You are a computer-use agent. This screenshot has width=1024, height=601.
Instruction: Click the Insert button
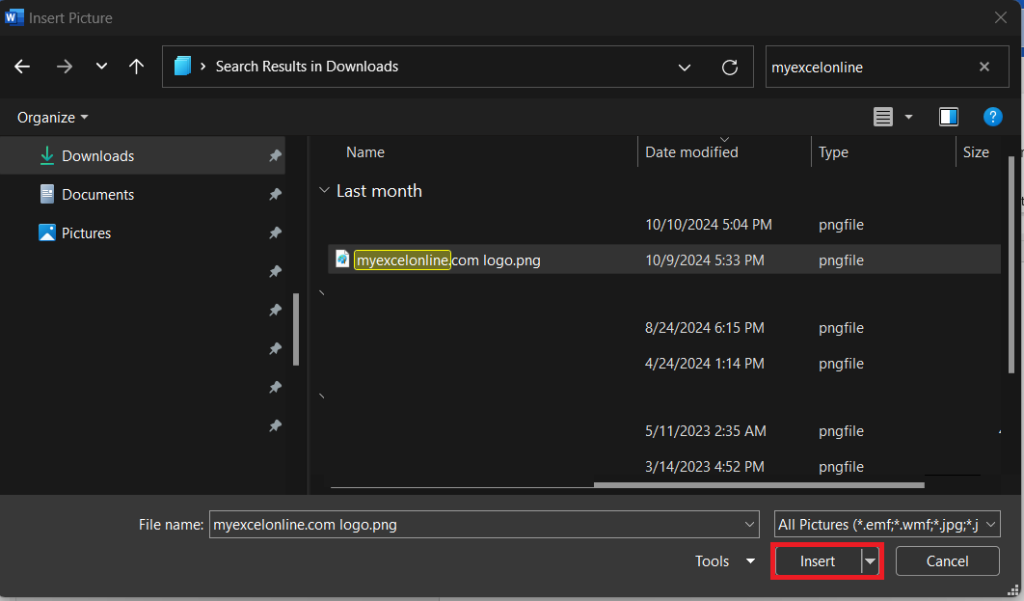[x=818, y=561]
